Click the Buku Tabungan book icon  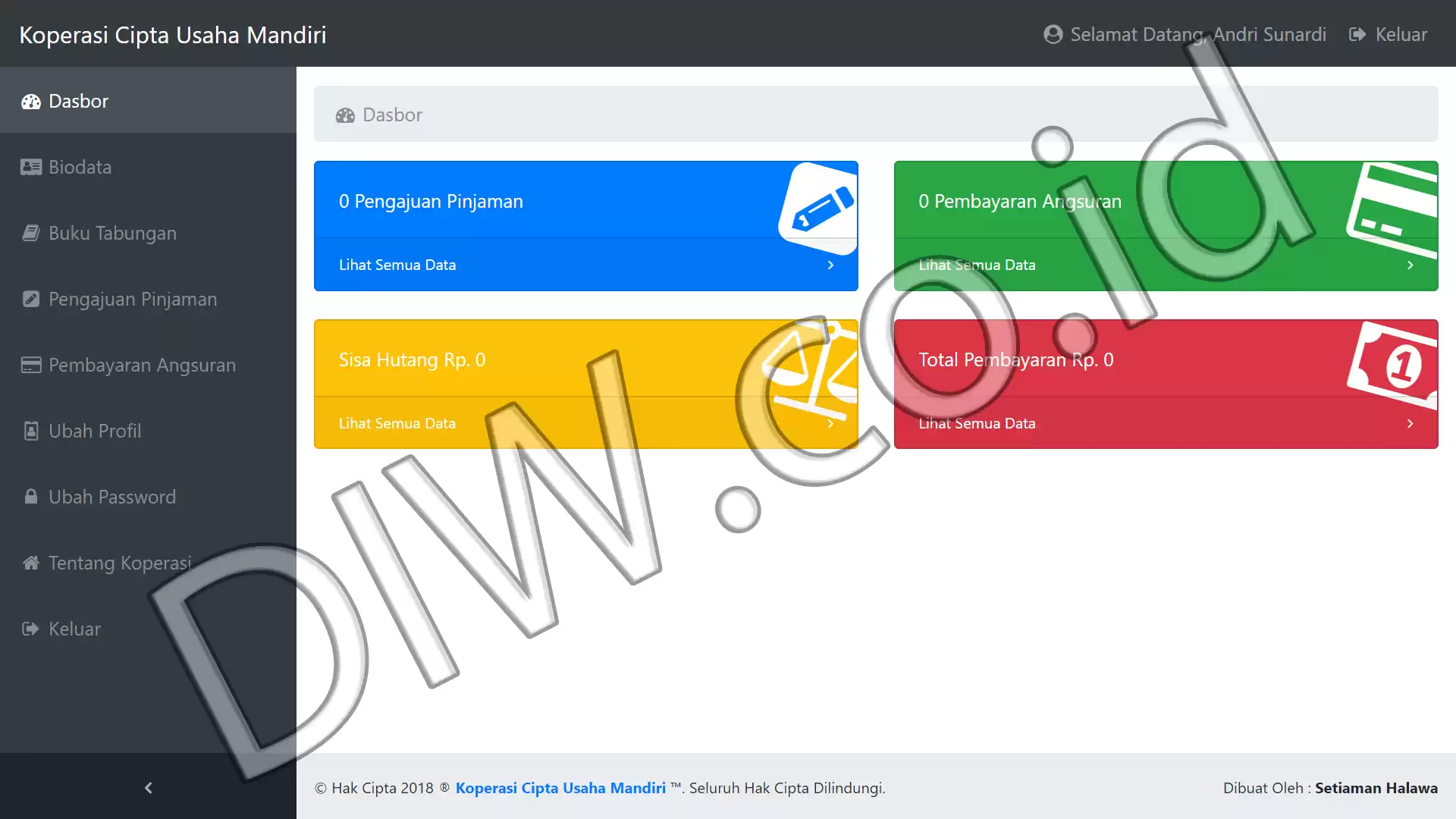pos(31,234)
